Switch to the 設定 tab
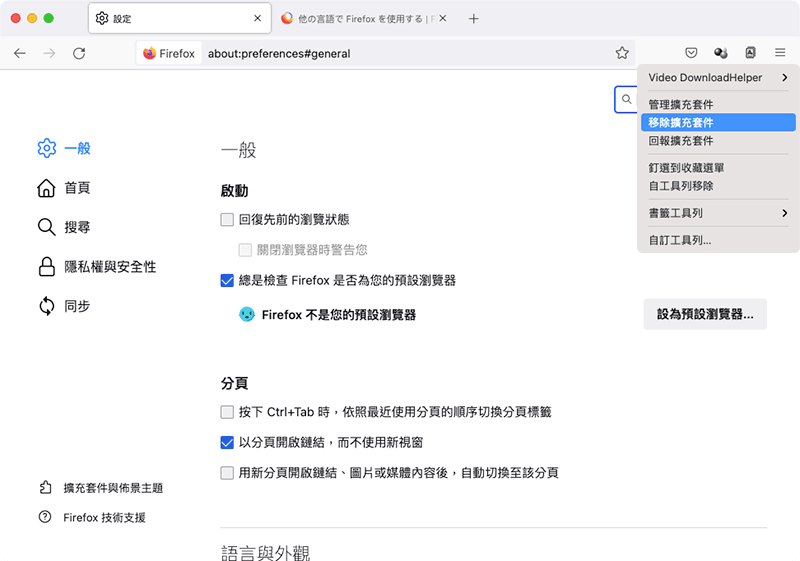 click(x=180, y=18)
